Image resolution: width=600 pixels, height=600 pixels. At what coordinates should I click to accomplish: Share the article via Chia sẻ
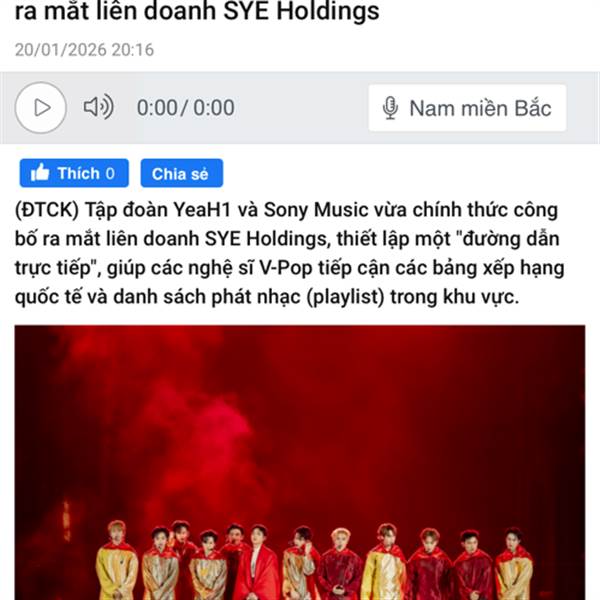(x=182, y=173)
